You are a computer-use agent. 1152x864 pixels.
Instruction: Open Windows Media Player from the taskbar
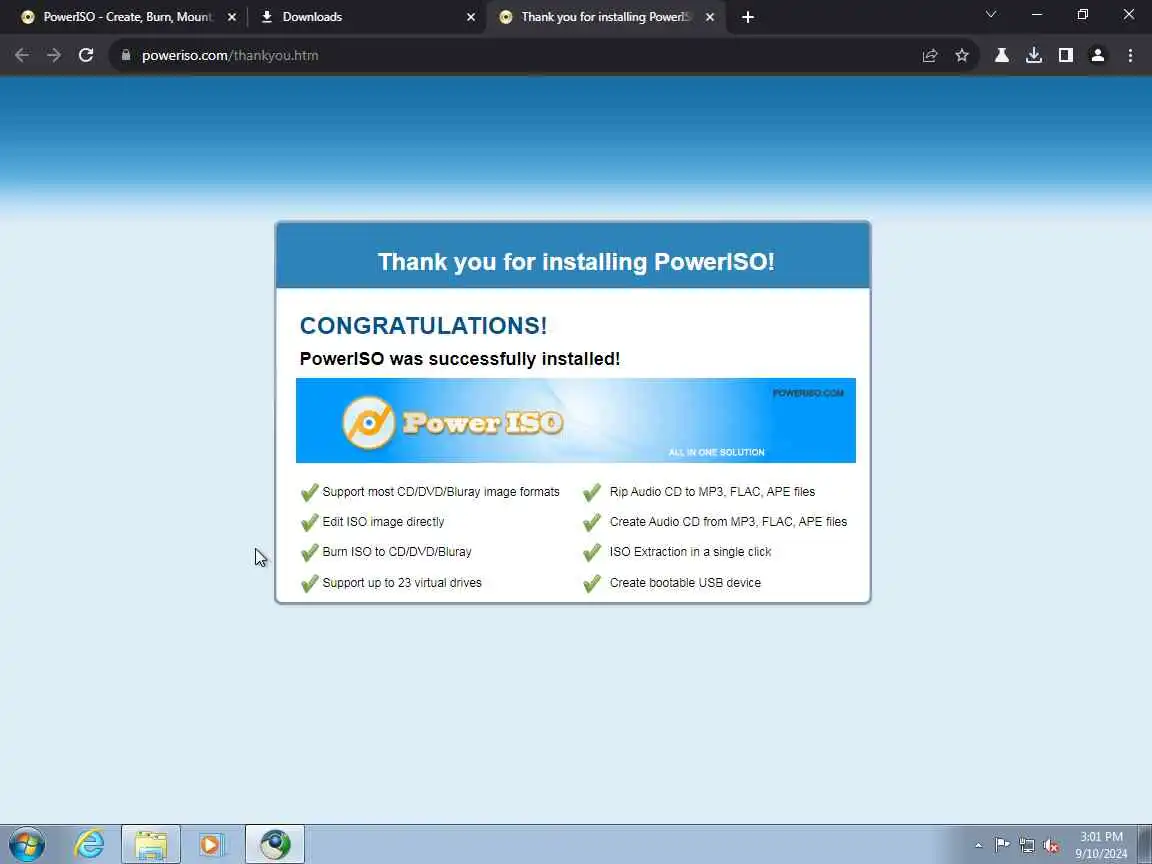(211, 844)
